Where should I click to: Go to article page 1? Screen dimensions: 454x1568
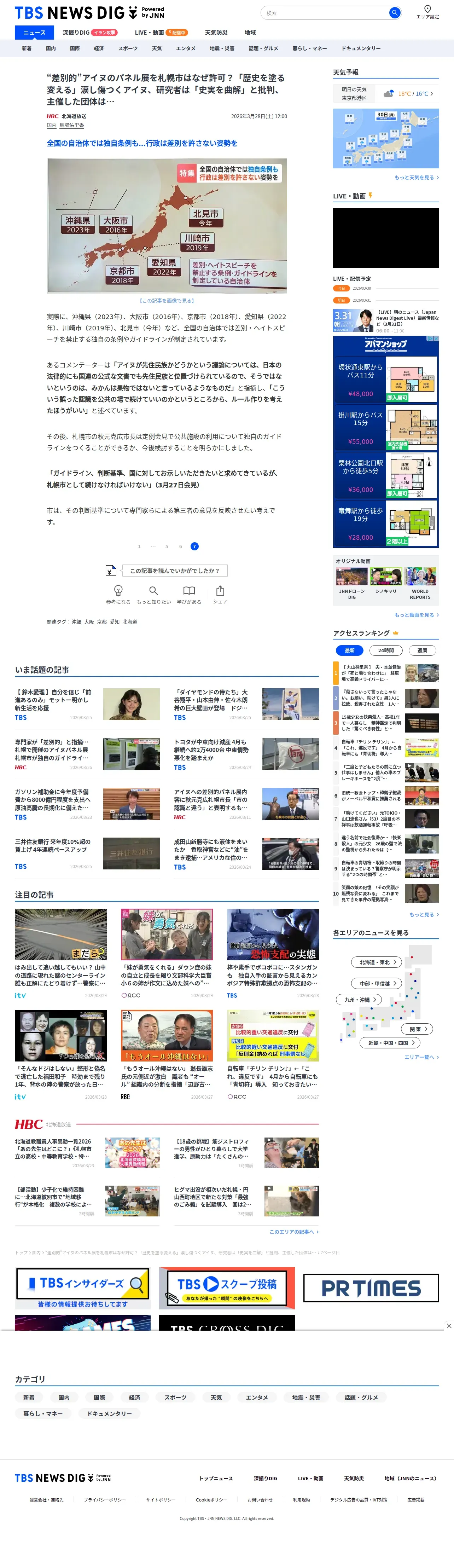[139, 546]
